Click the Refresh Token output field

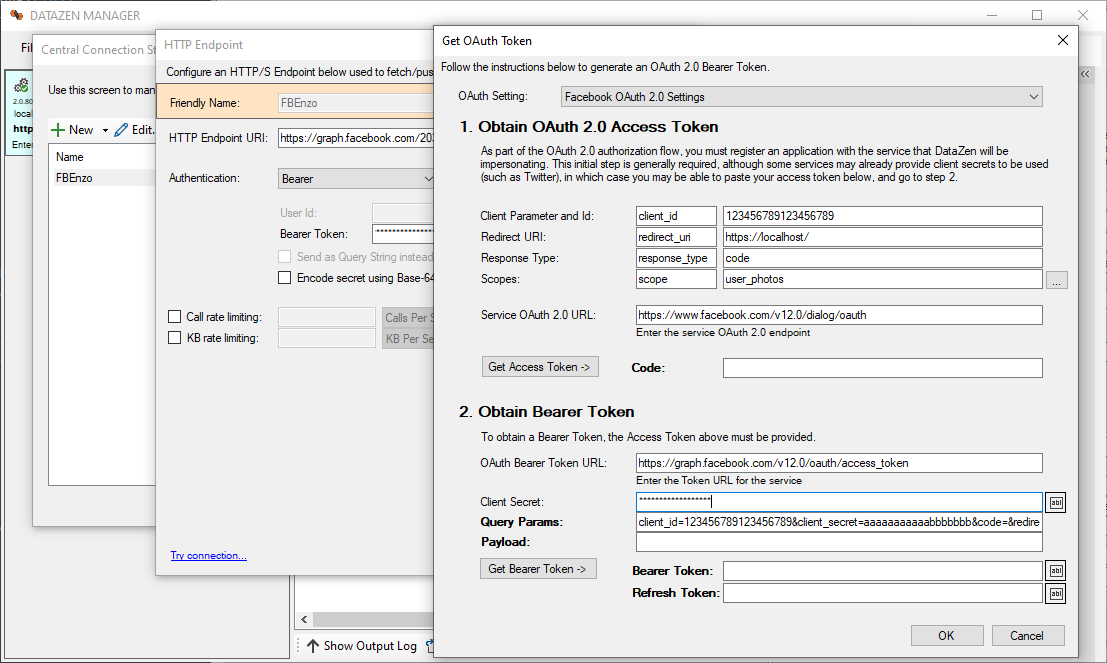pyautogui.click(x=882, y=593)
